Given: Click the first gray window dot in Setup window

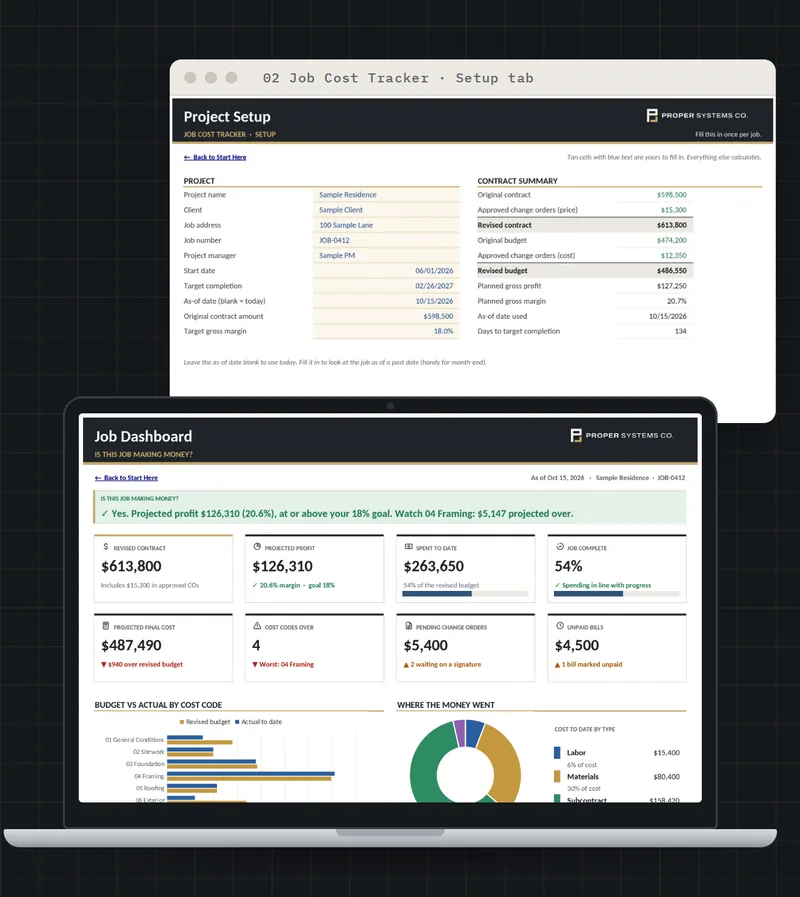Looking at the screenshot, I should [x=191, y=78].
